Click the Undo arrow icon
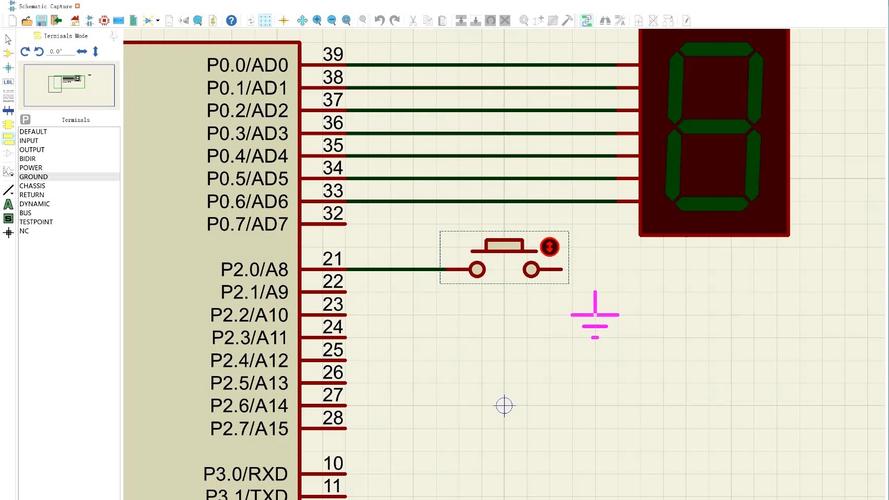The height and width of the screenshot is (500, 889). (380, 21)
